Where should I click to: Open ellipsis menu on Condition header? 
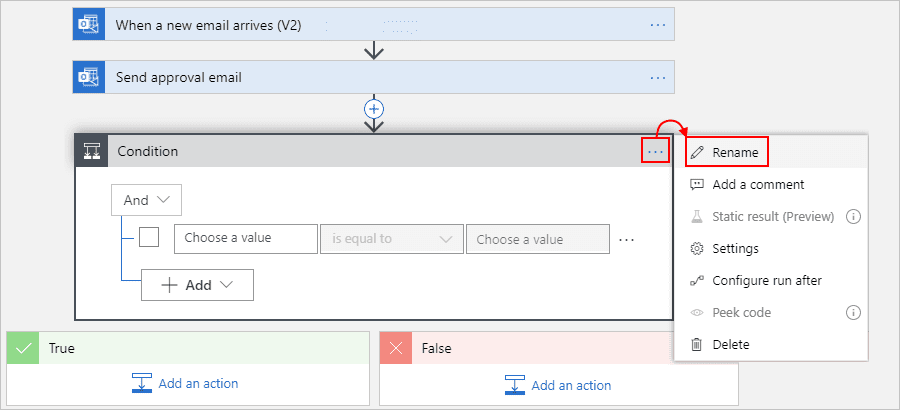655,152
